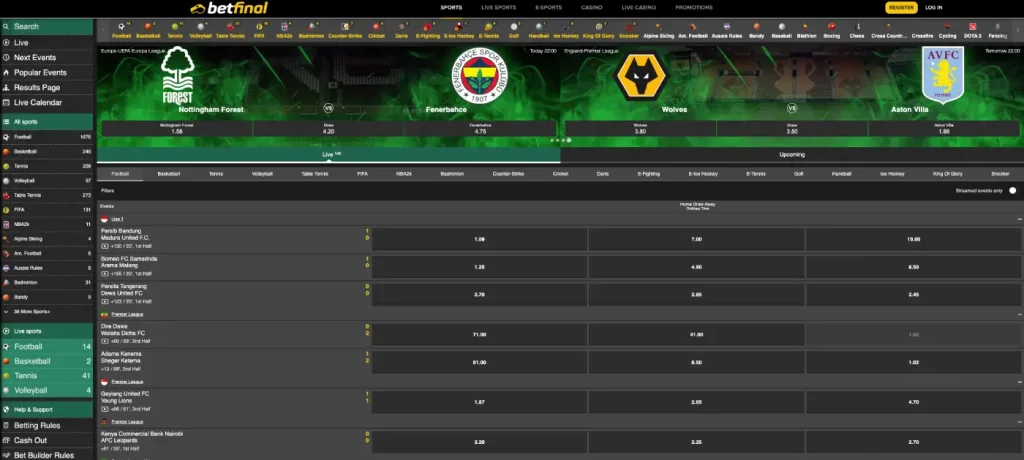Select the 1.87 home odds for Geylang United FC

[479, 402]
